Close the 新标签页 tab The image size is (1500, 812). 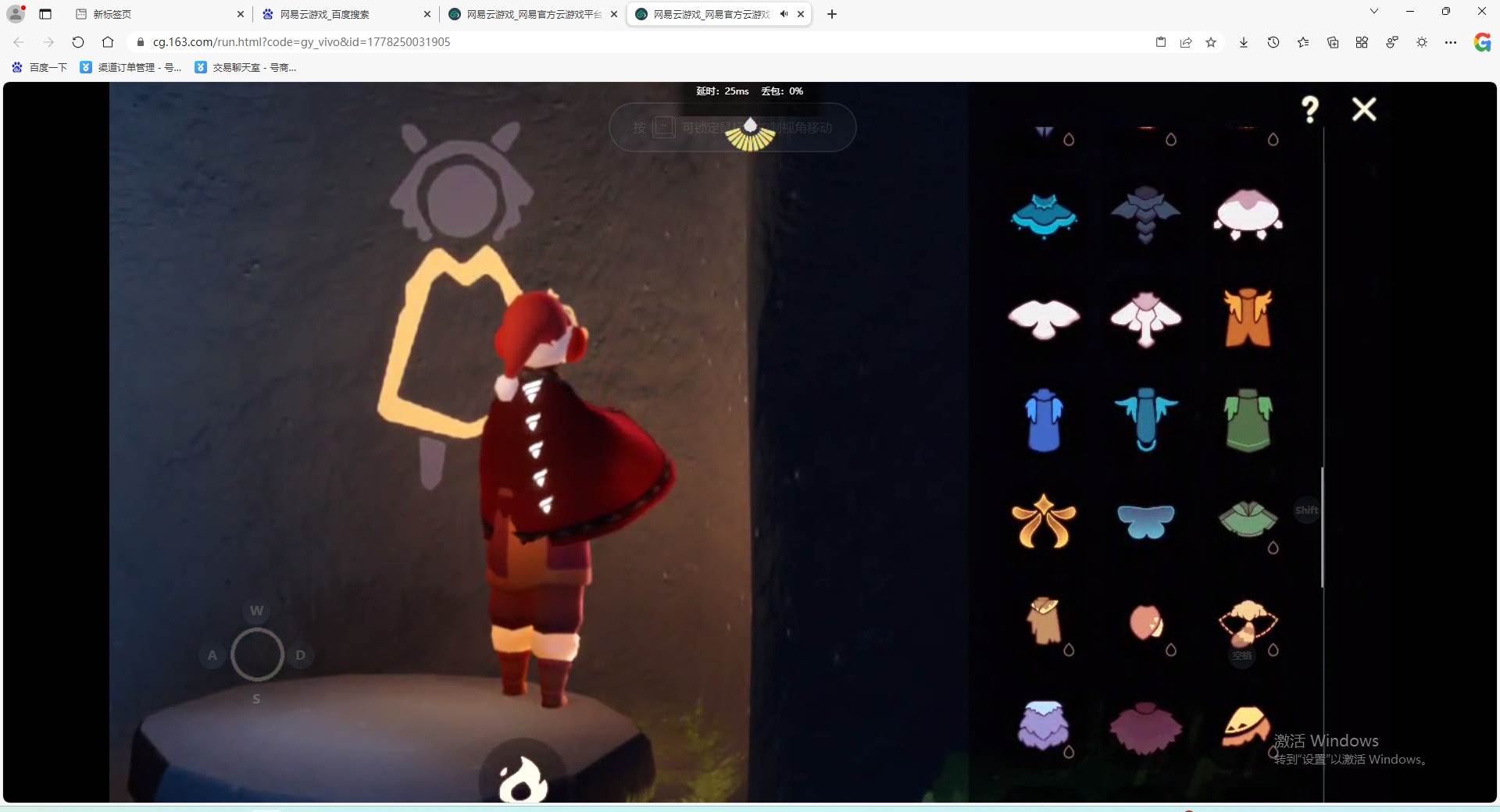(x=241, y=14)
